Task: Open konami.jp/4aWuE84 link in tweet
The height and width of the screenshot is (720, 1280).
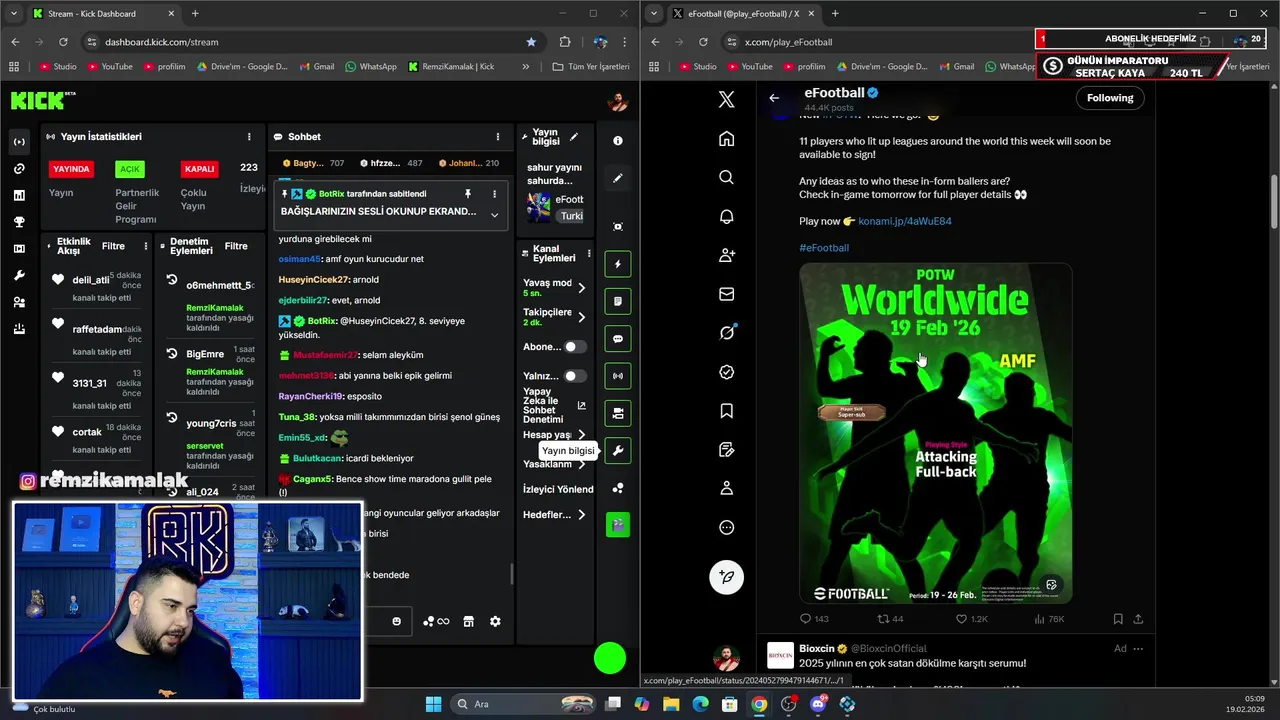Action: tap(905, 221)
